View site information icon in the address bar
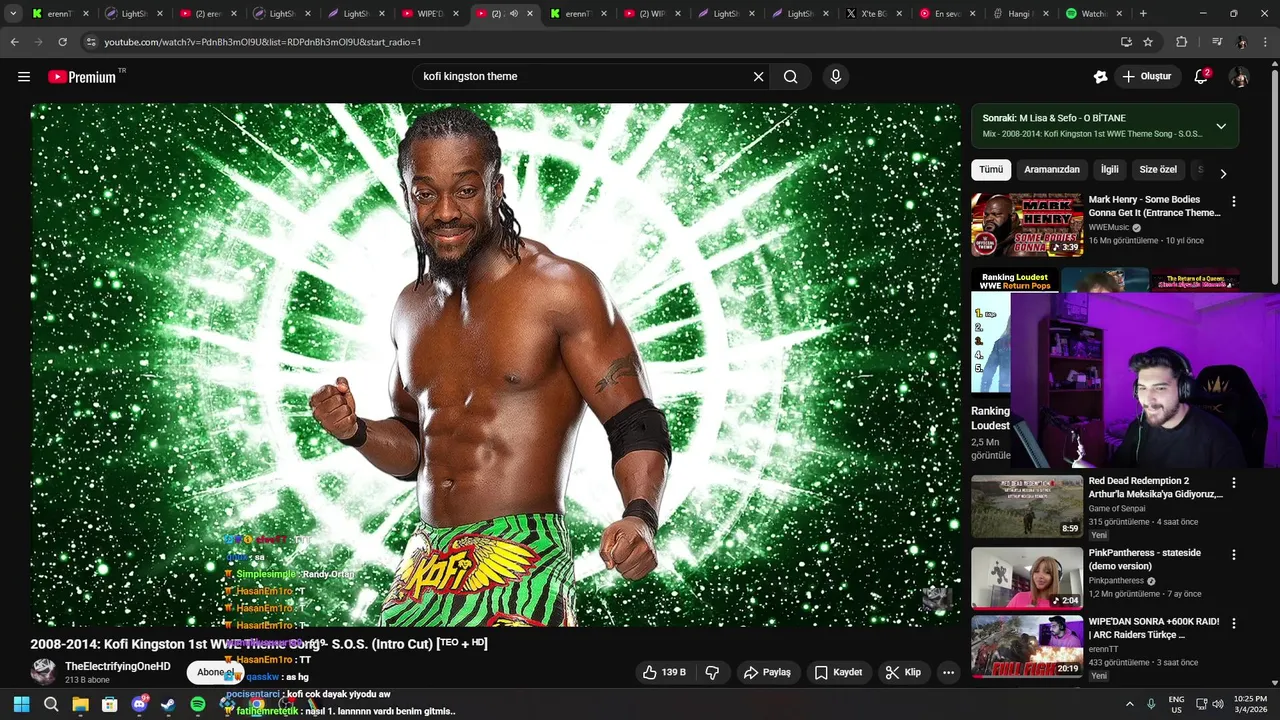Image resolution: width=1280 pixels, height=720 pixels. click(x=91, y=42)
